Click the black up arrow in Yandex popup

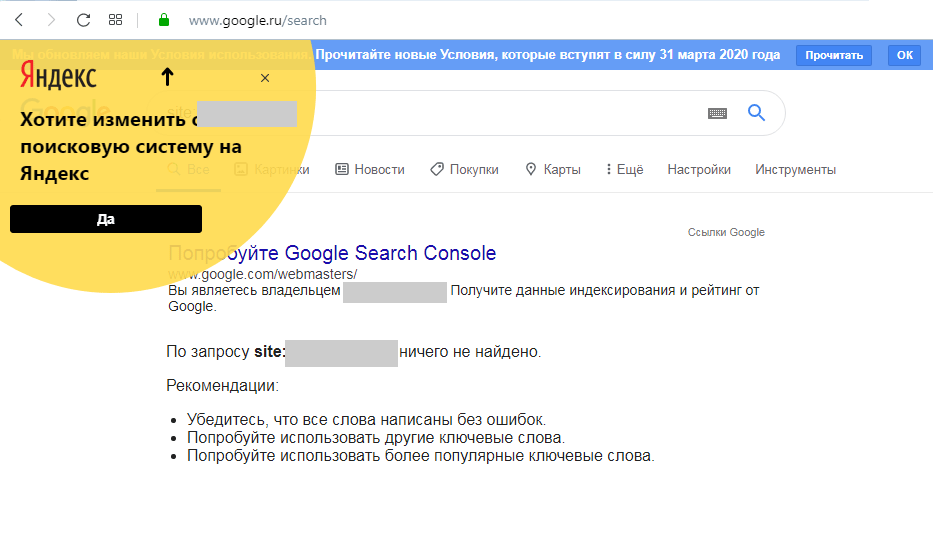pyautogui.click(x=167, y=77)
